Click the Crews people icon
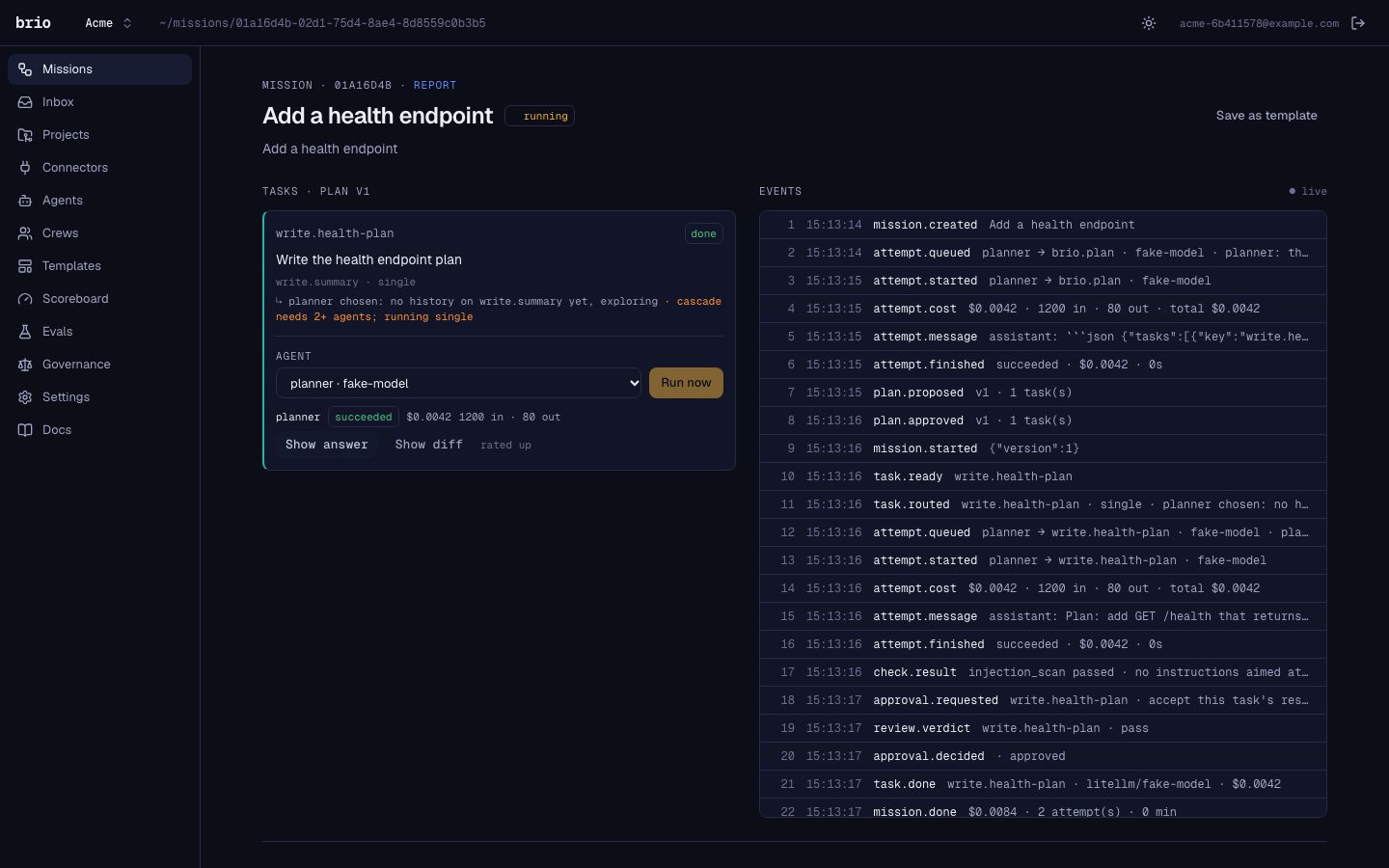The image size is (1389, 868). click(x=25, y=233)
